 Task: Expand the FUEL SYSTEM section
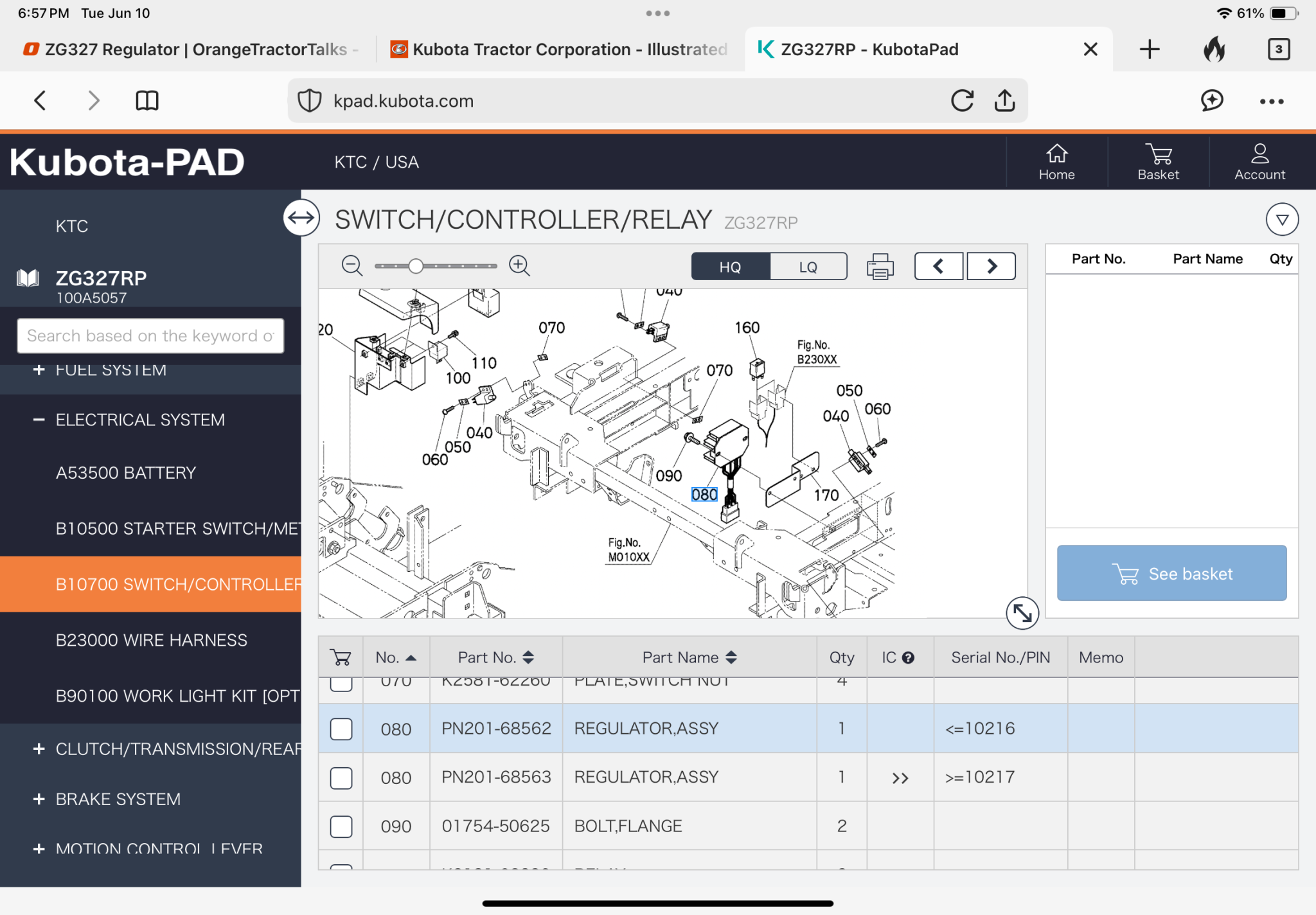(39, 370)
